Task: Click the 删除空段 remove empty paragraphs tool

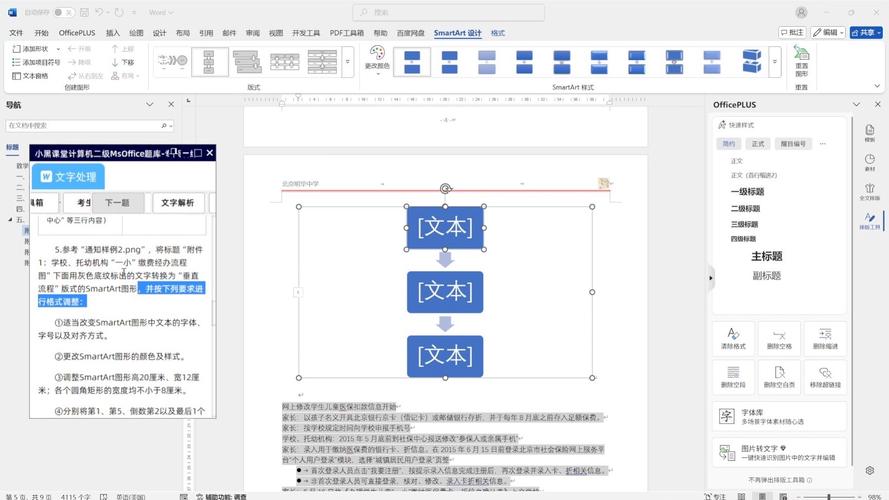Action: click(x=733, y=377)
